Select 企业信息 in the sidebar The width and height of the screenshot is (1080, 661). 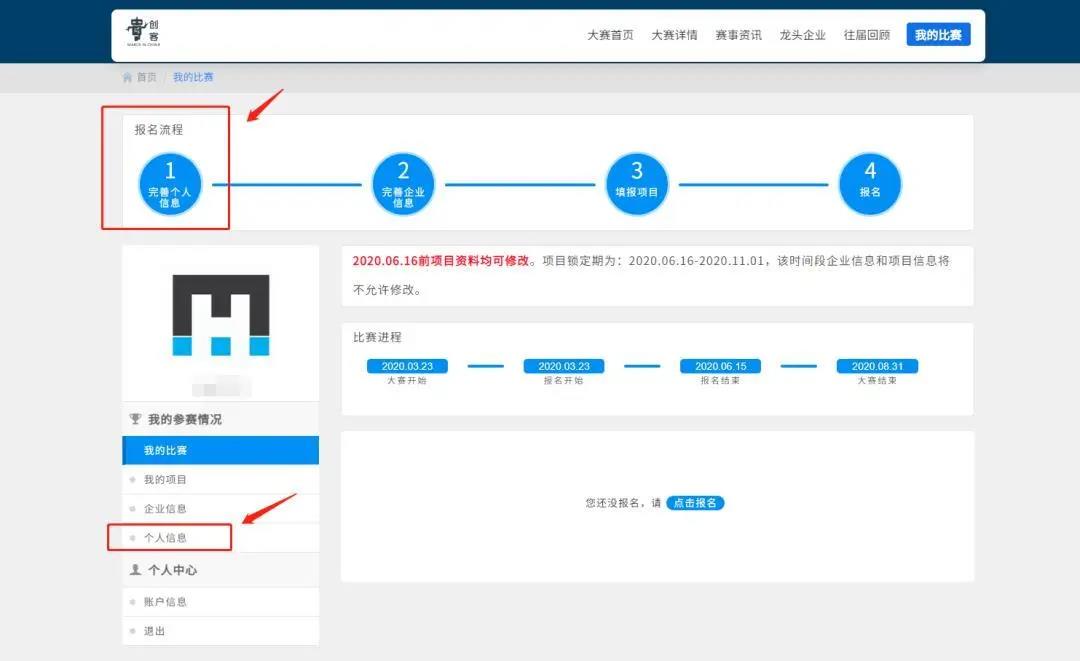[165, 509]
